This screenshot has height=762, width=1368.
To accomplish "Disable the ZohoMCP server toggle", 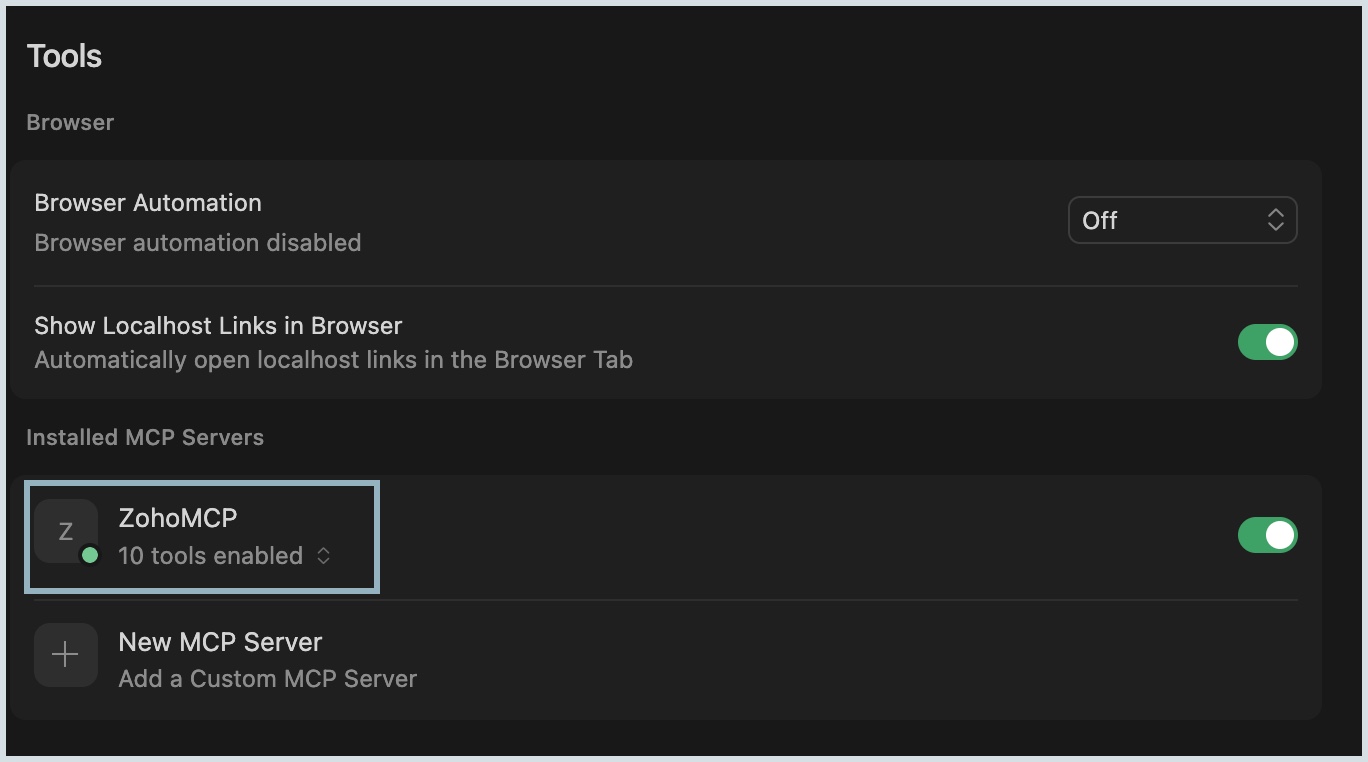I will (x=1267, y=535).
